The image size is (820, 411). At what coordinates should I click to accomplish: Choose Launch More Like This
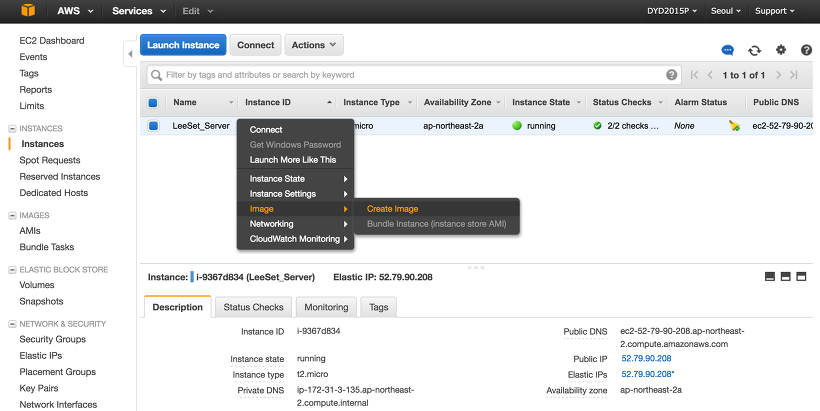tap(295, 160)
